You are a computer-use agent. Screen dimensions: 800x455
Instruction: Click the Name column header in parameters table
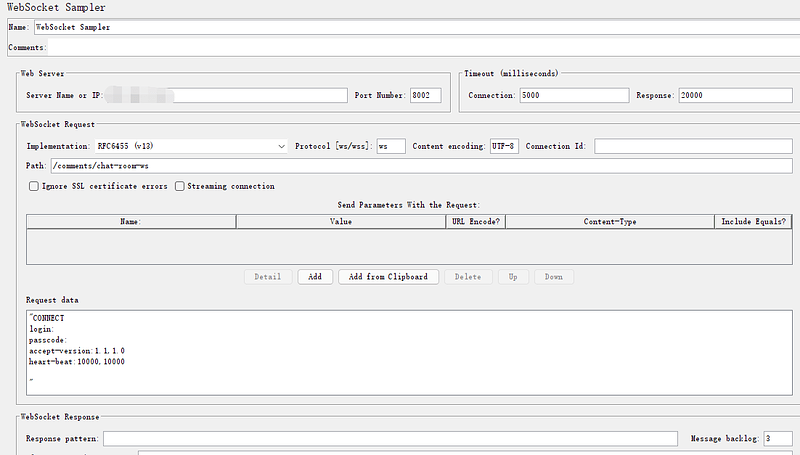pos(131,221)
